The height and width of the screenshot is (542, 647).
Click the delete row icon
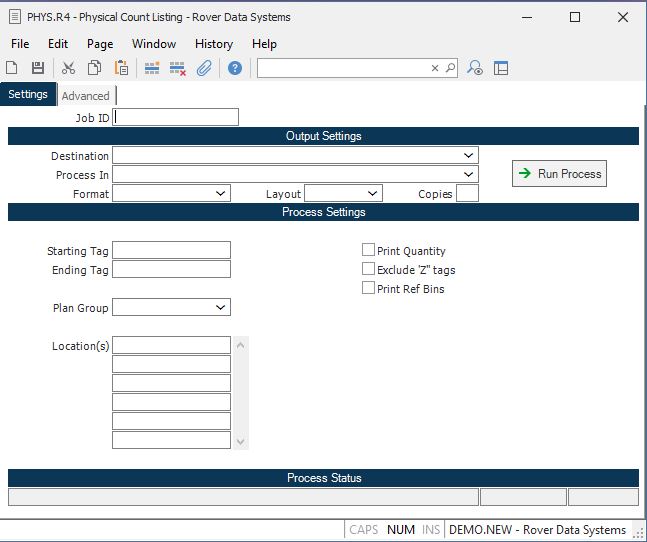pyautogui.click(x=178, y=68)
